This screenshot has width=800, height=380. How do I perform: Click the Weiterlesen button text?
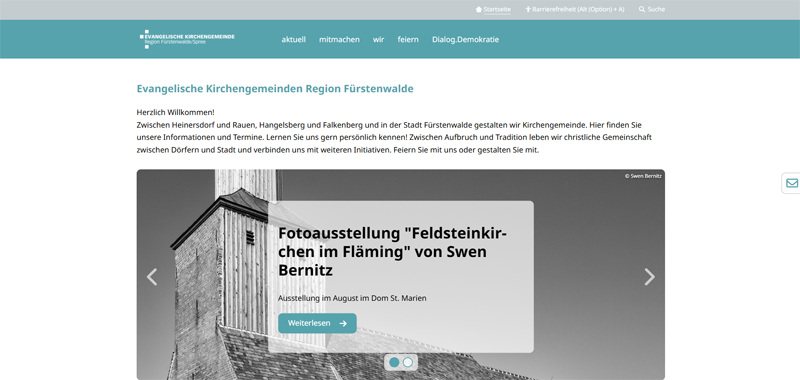point(309,323)
